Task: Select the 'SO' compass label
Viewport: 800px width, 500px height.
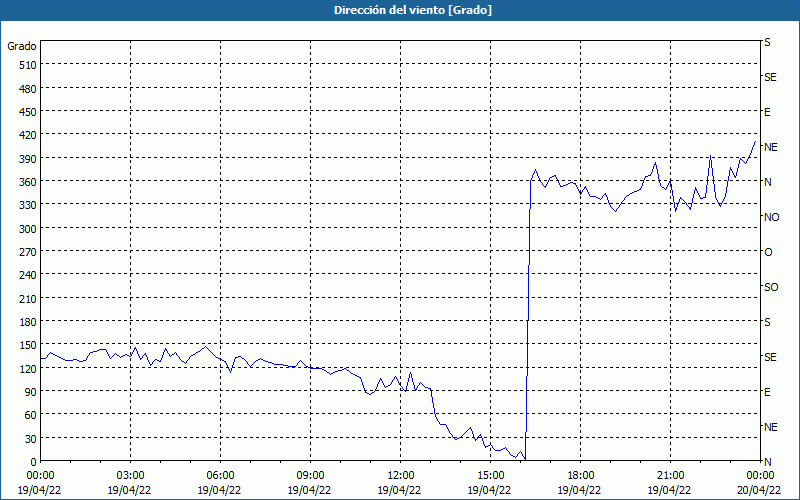Action: pos(771,288)
